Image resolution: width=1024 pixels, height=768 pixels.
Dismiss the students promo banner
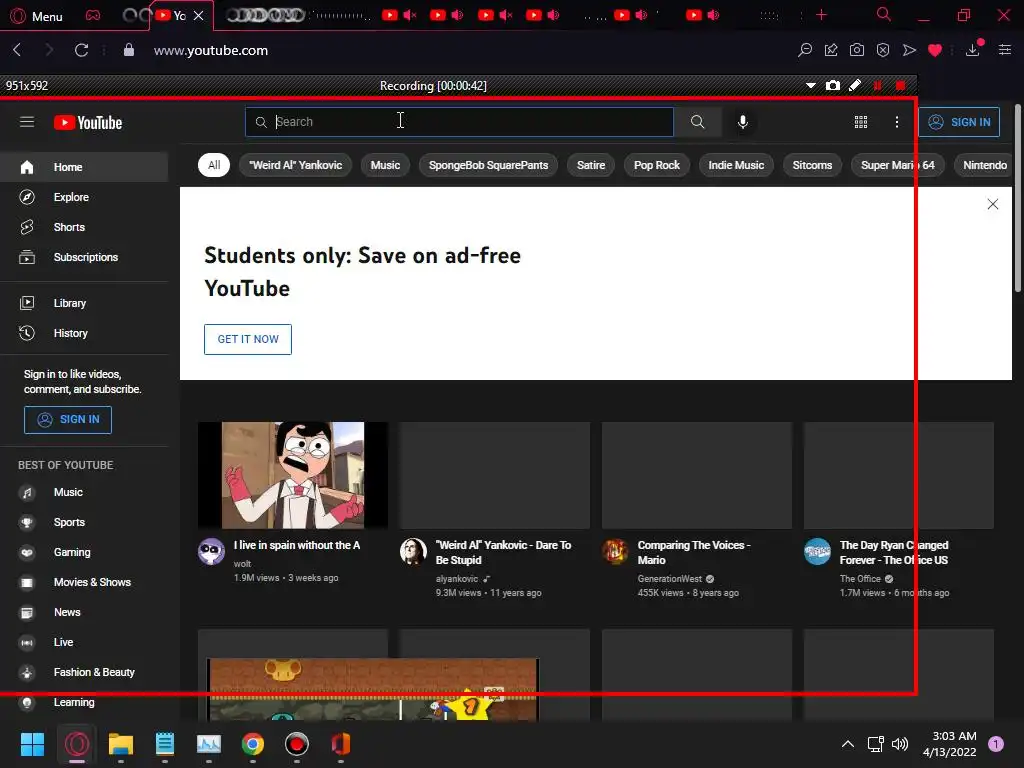[x=993, y=204]
